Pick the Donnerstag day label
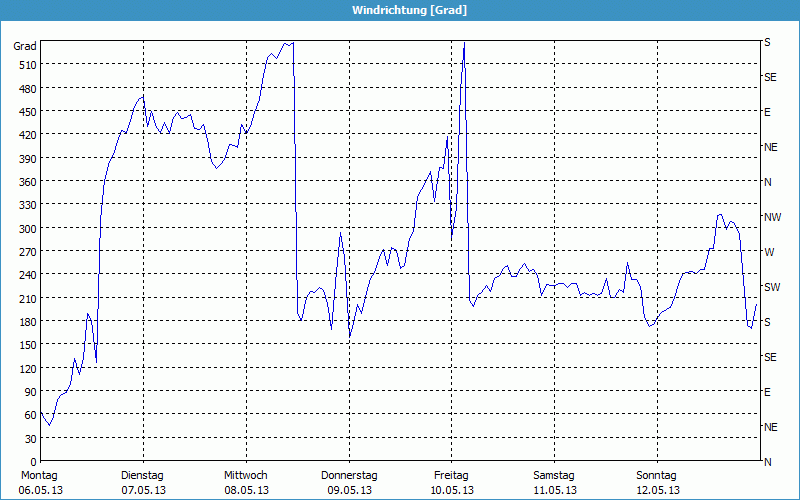This screenshot has height=500, width=800. (x=349, y=475)
